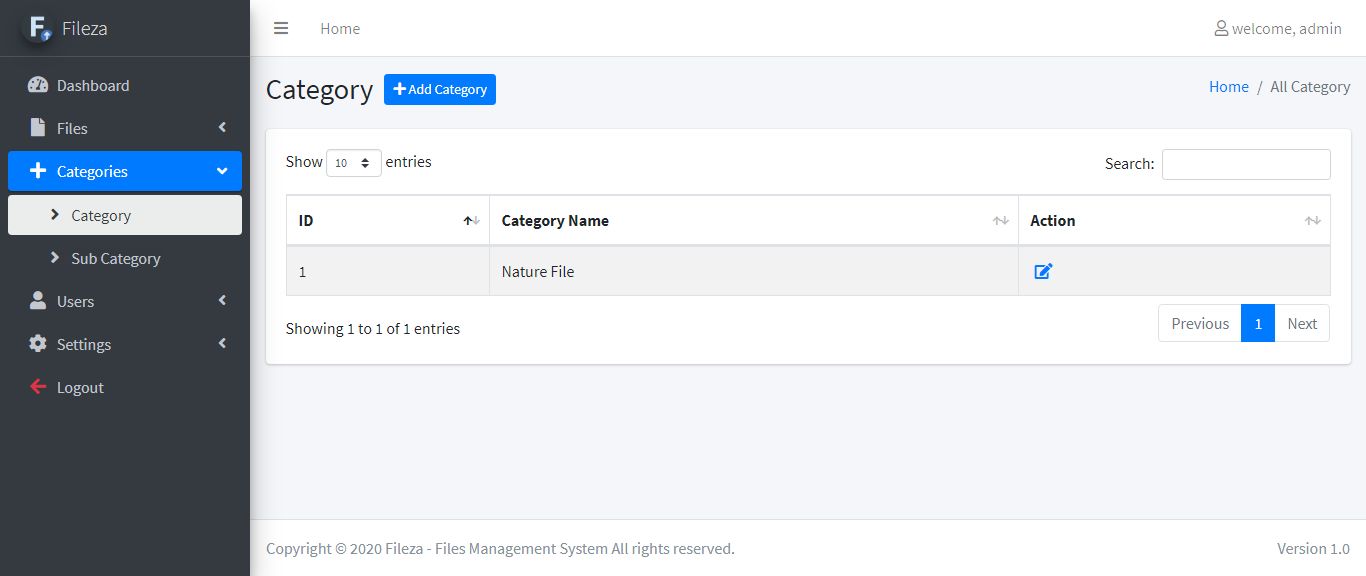Image resolution: width=1366 pixels, height=576 pixels.
Task: Click into the Search input field
Action: (1245, 164)
